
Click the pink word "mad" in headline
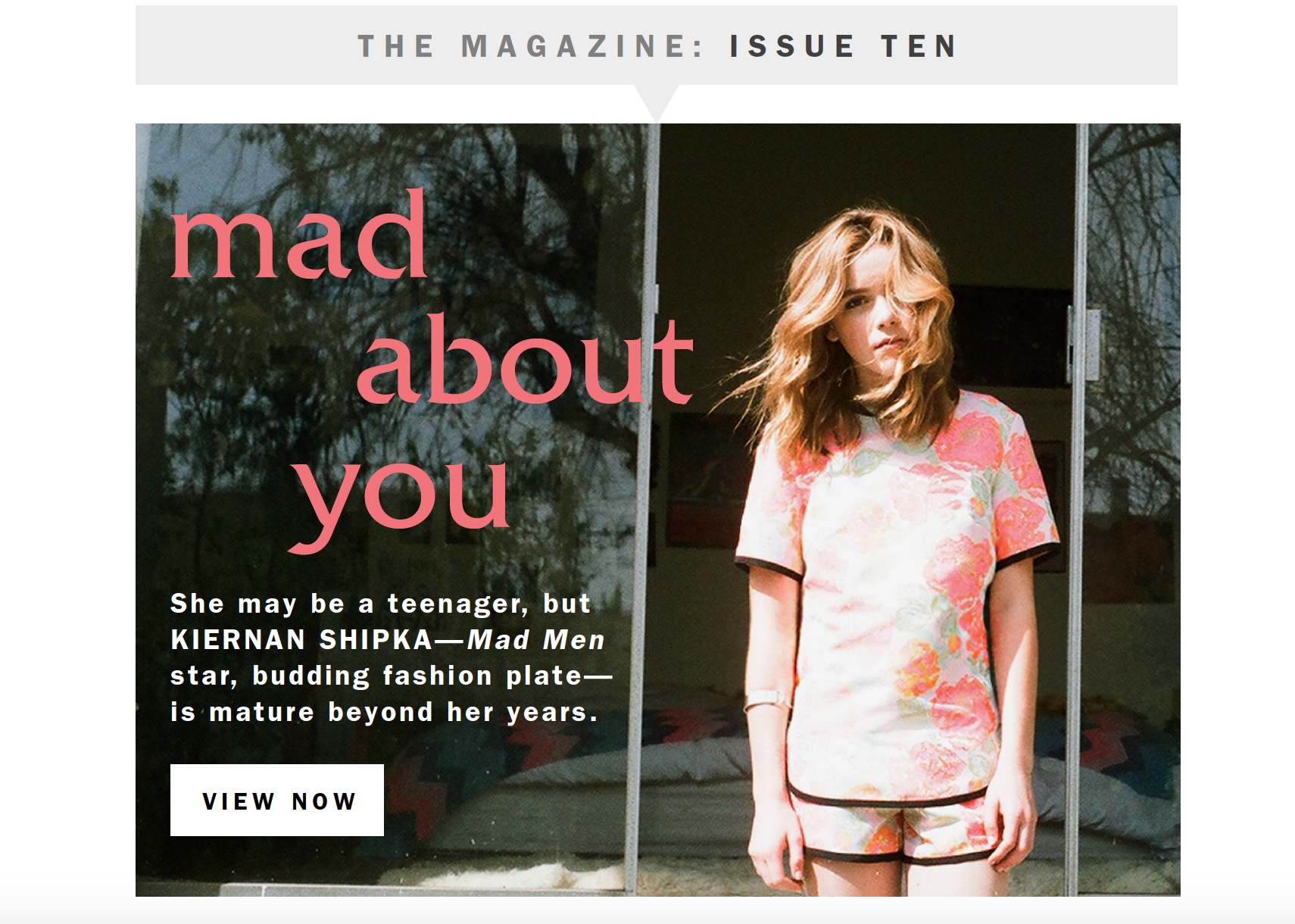(300, 235)
